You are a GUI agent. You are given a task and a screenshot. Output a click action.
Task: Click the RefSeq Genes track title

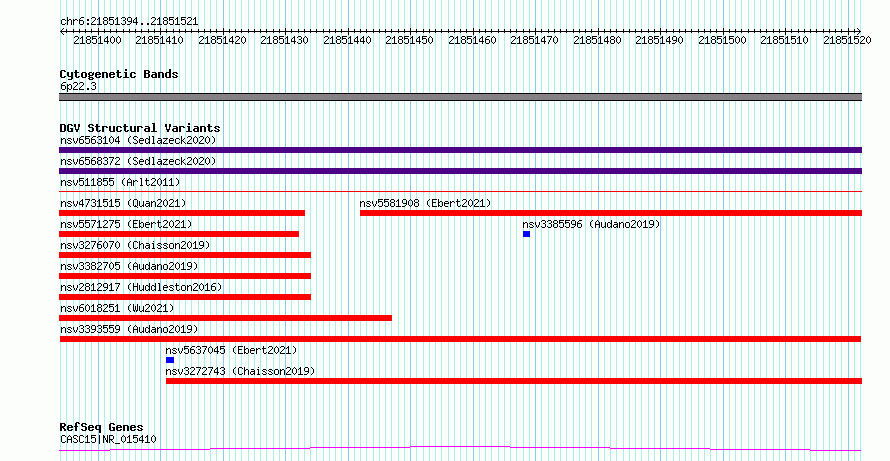coord(102,427)
